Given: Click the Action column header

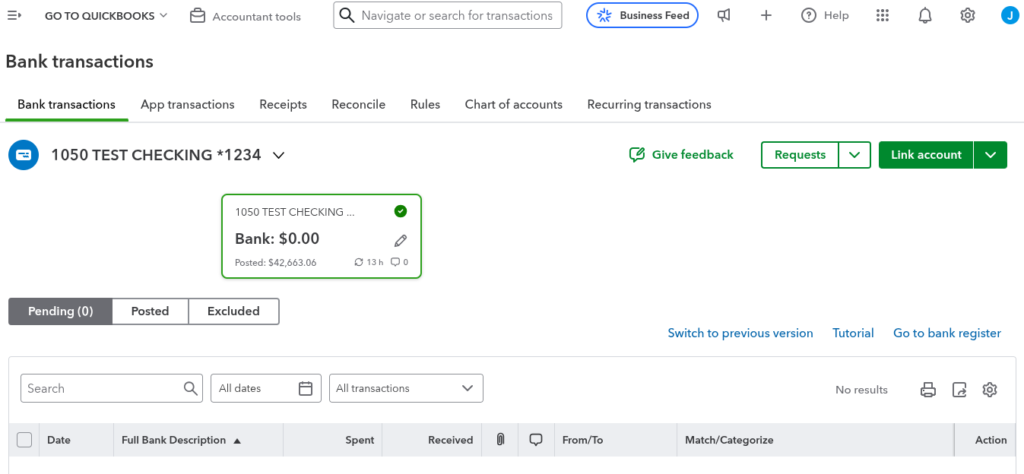Looking at the screenshot, I should click(x=991, y=440).
